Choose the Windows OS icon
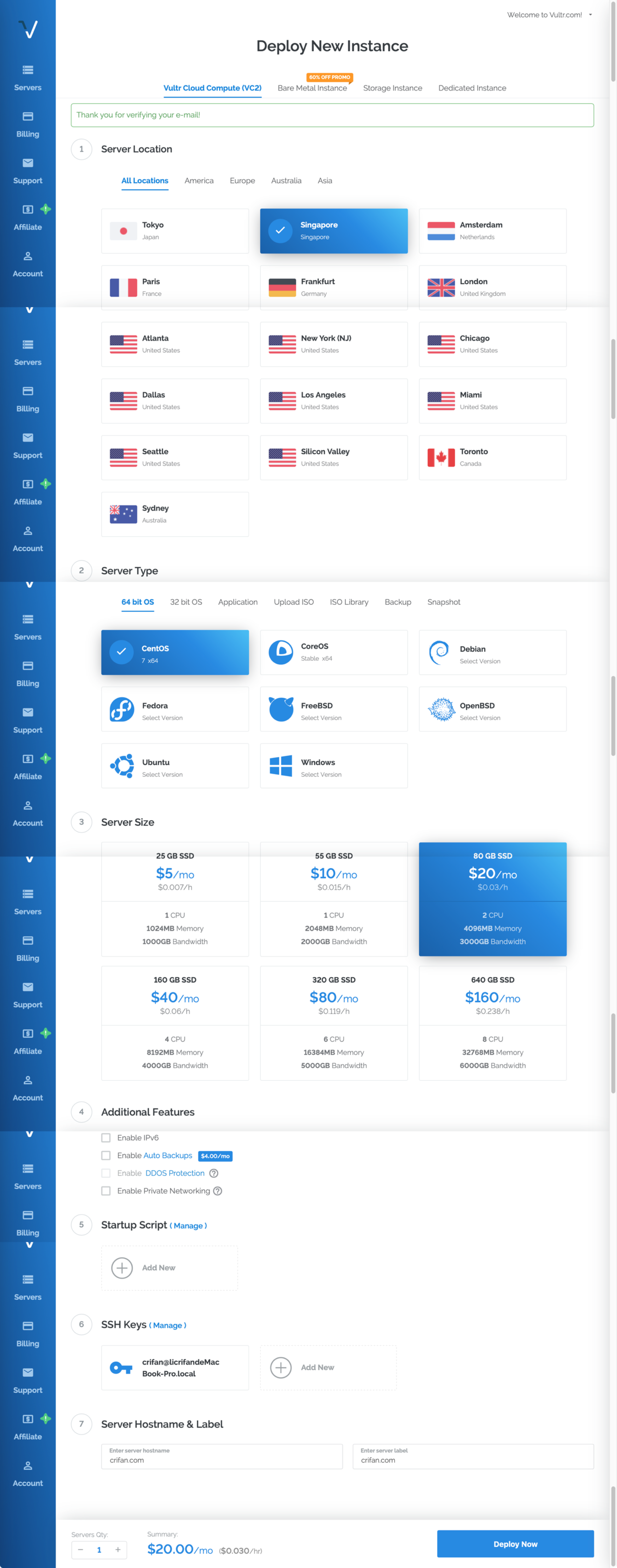Screen dimensions: 617x1568 click(x=281, y=766)
